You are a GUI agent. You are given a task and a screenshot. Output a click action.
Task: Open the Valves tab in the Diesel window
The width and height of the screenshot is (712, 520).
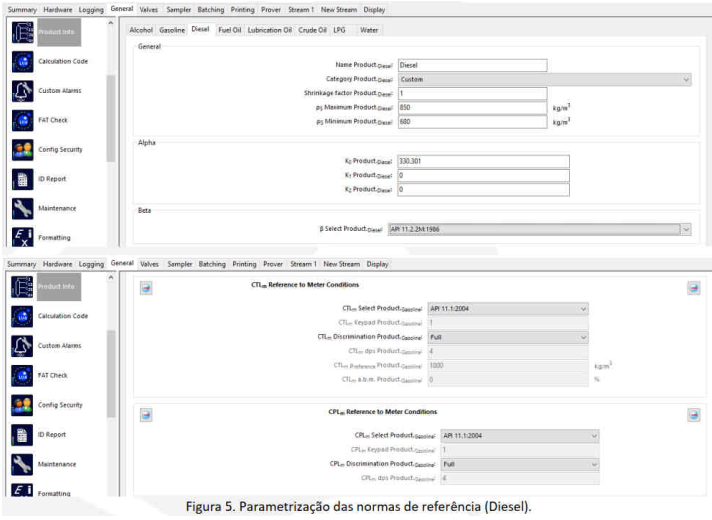pos(148,10)
